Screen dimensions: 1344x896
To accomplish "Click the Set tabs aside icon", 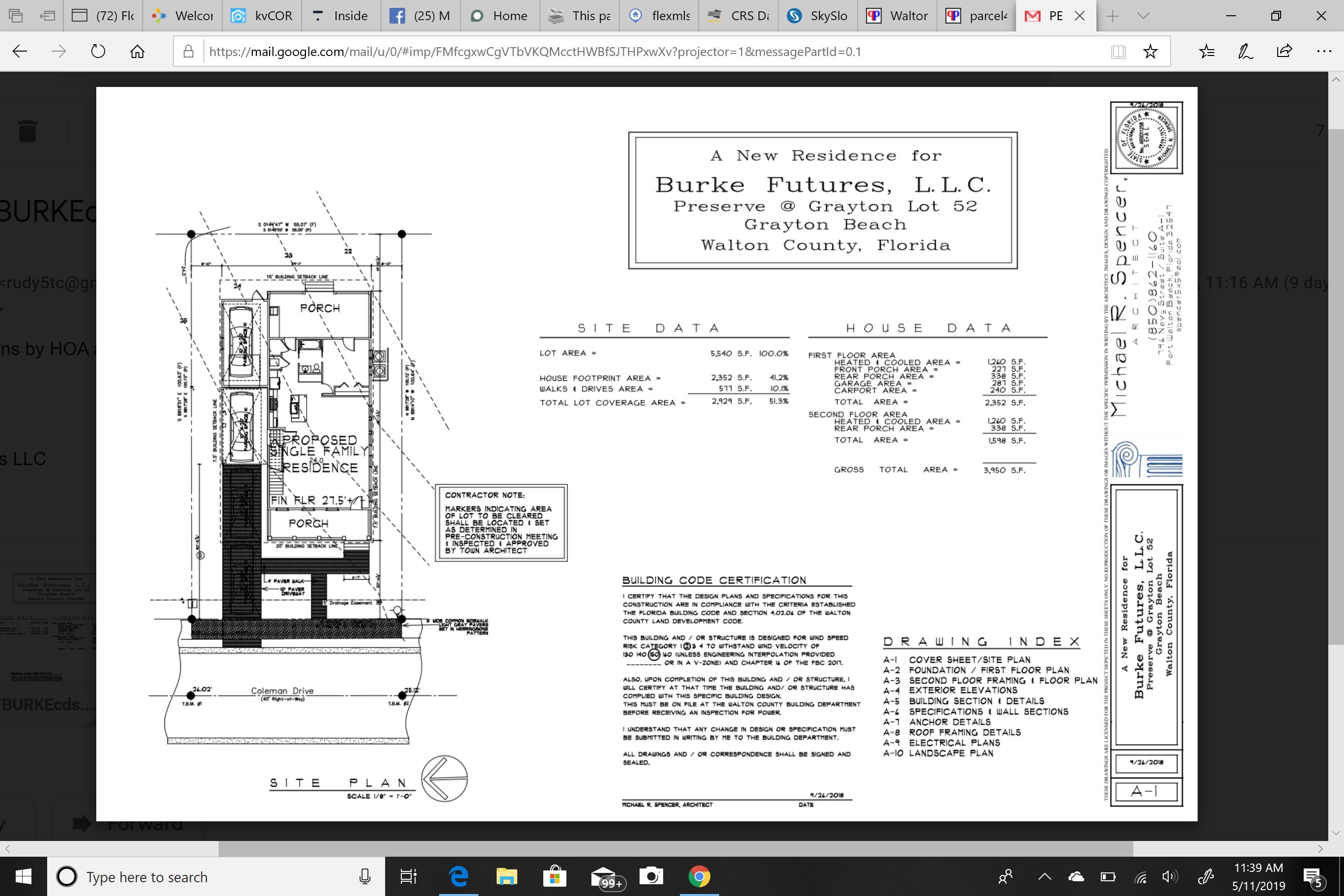I will click(x=48, y=16).
